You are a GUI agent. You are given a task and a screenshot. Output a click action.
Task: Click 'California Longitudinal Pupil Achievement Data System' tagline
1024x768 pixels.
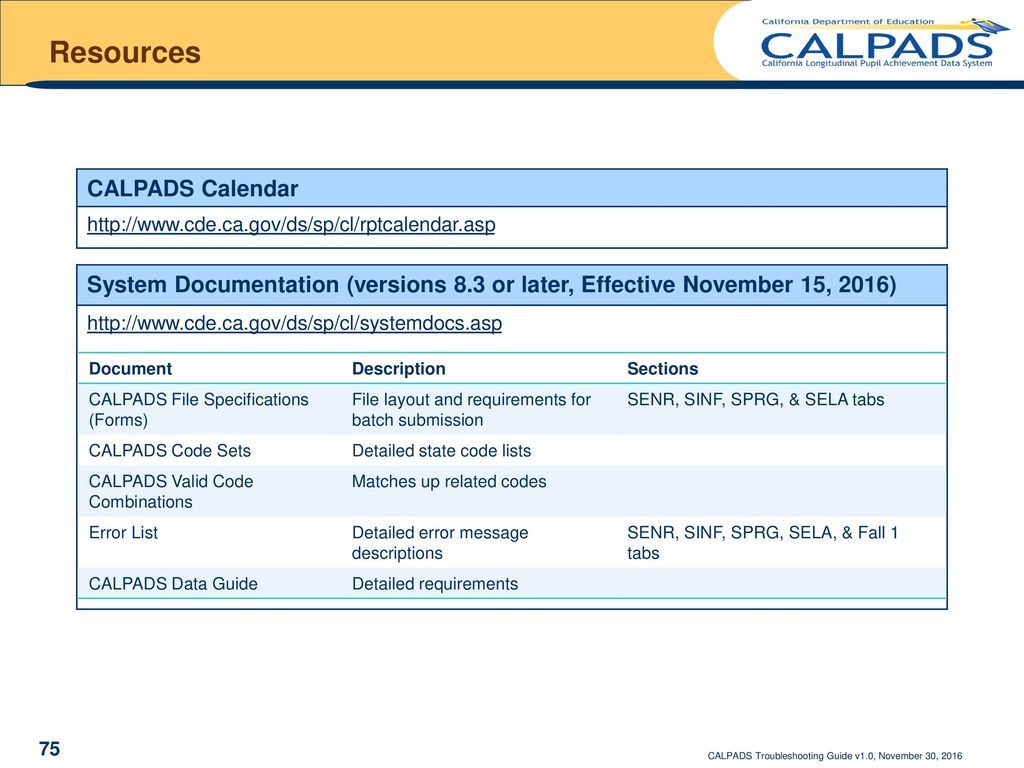876,64
